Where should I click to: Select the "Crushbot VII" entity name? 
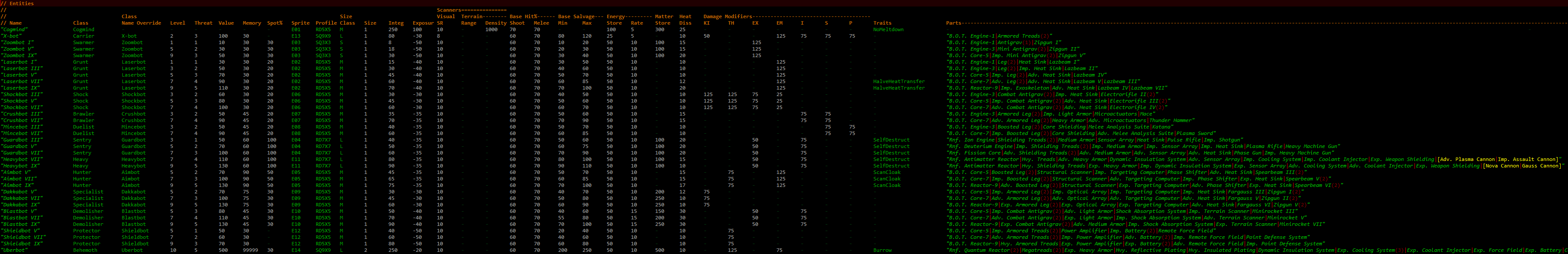click(x=22, y=120)
